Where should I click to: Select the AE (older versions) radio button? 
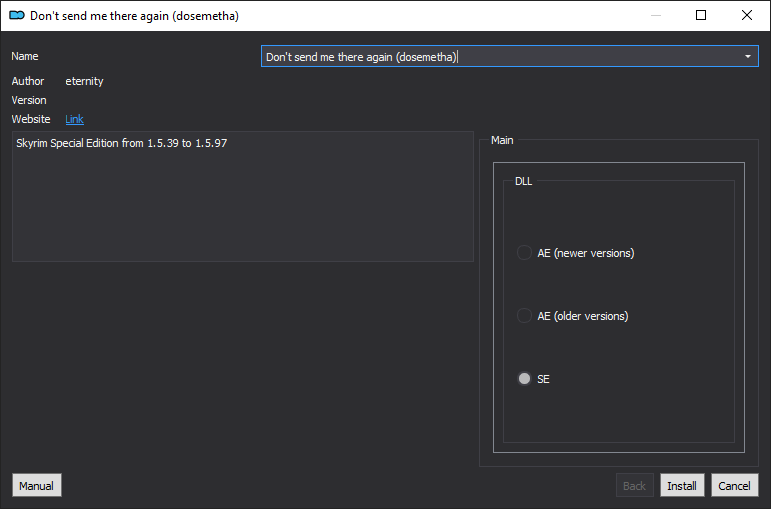[524, 316]
